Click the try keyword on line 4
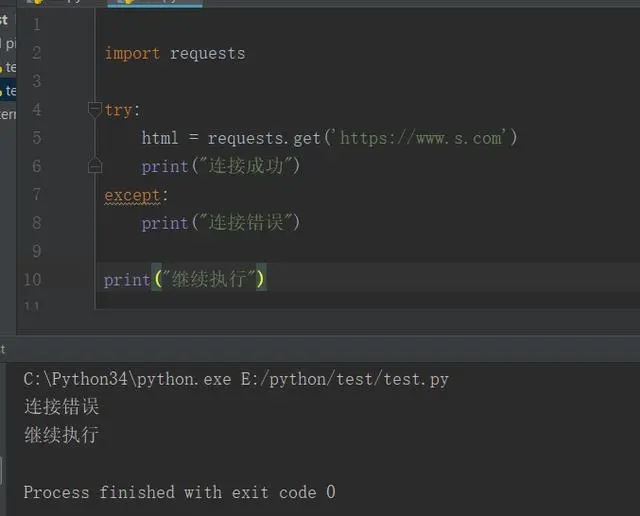Viewport: 640px width, 516px height. [118, 110]
